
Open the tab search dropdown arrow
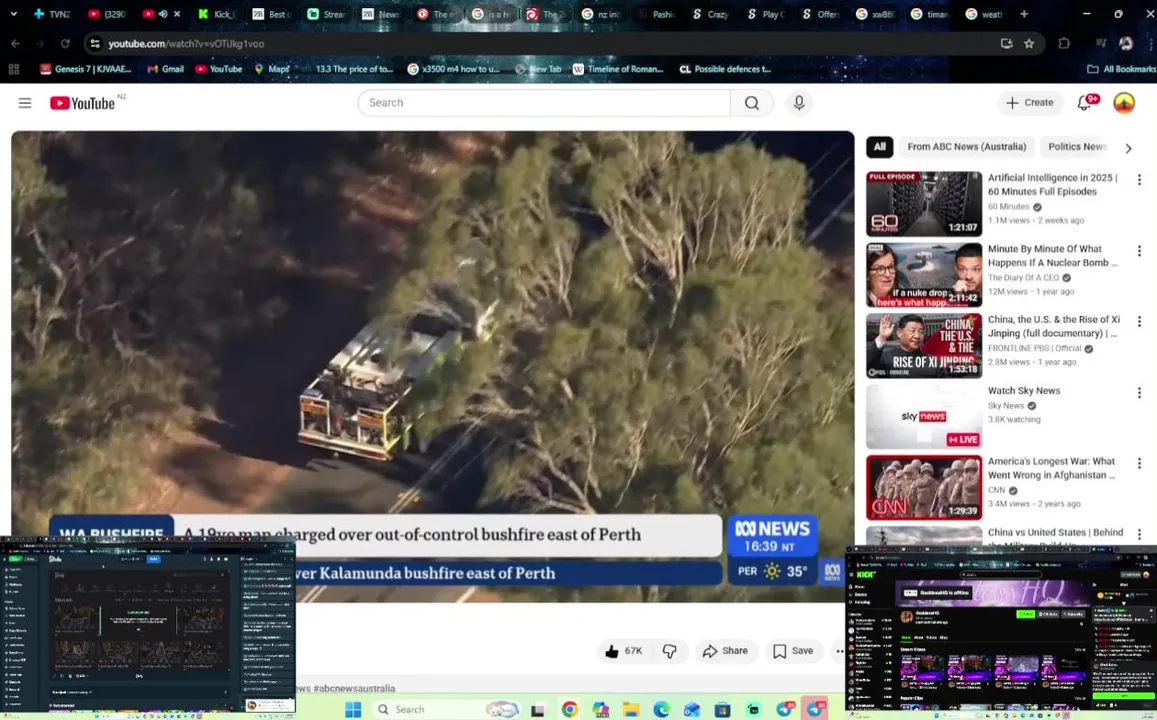pyautogui.click(x=13, y=14)
